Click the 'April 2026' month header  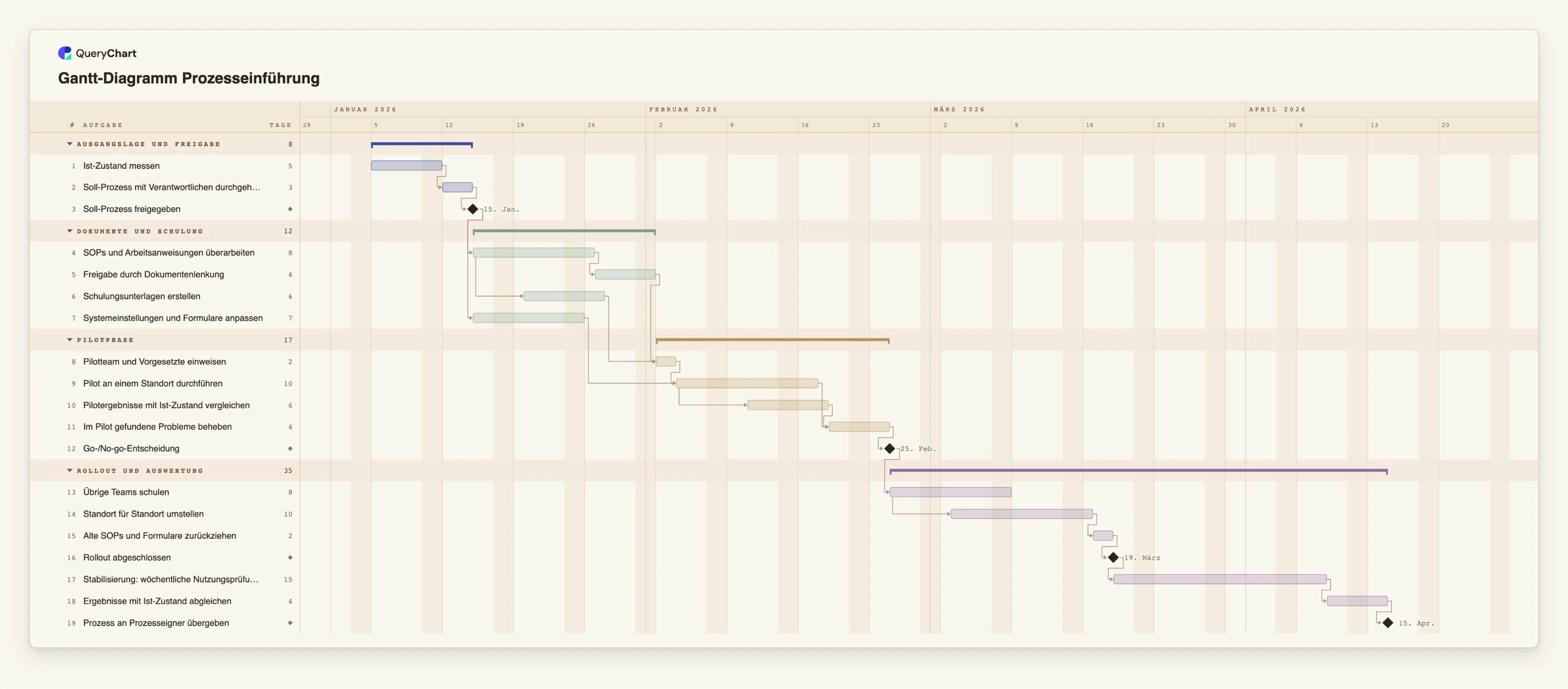coord(1277,109)
